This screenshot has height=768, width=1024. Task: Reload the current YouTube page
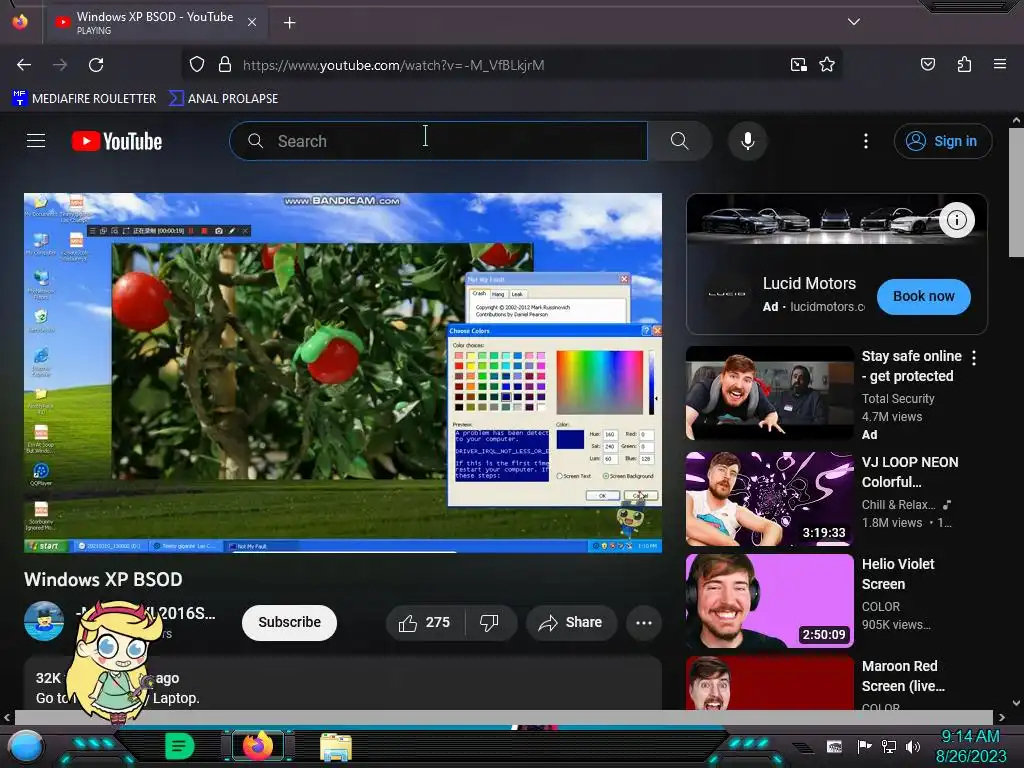tap(96, 65)
